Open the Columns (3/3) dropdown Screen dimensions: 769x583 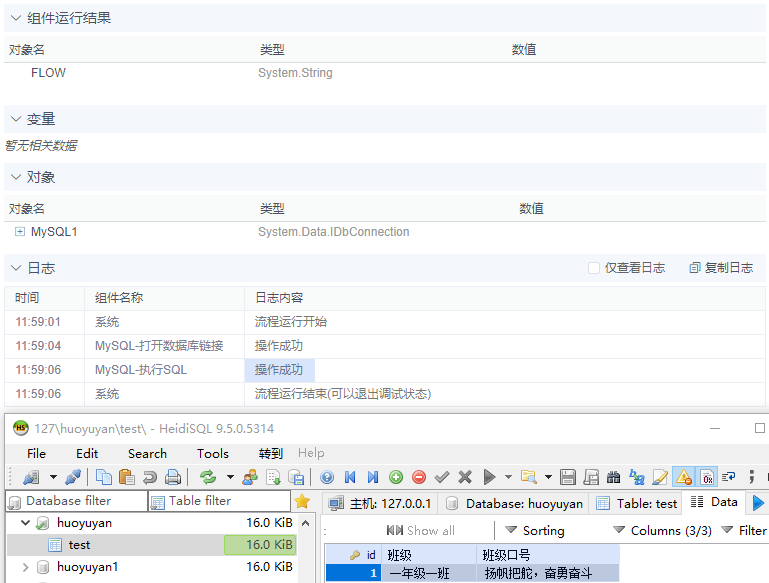pyautogui.click(x=662, y=531)
